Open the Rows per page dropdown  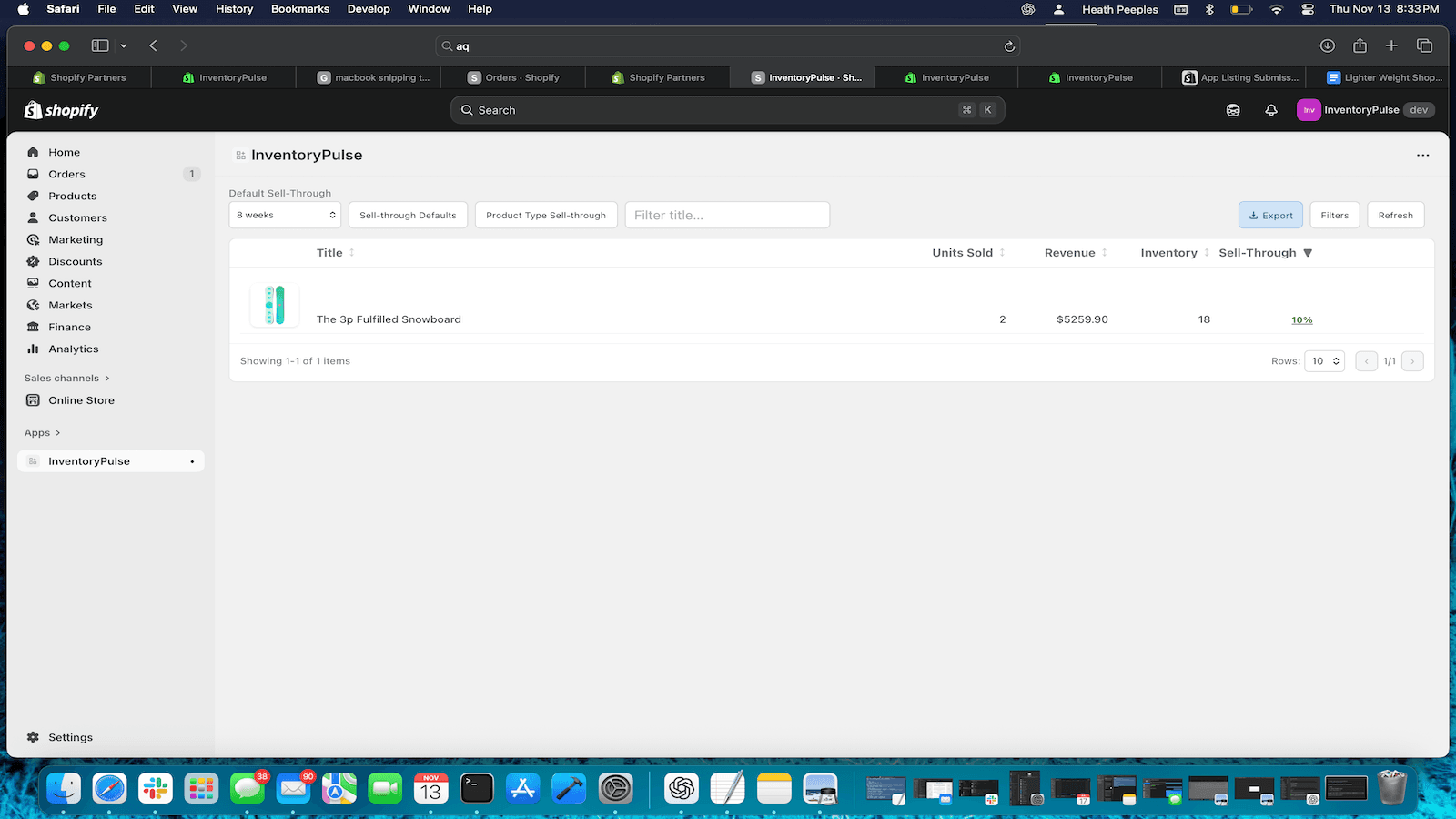1324,361
